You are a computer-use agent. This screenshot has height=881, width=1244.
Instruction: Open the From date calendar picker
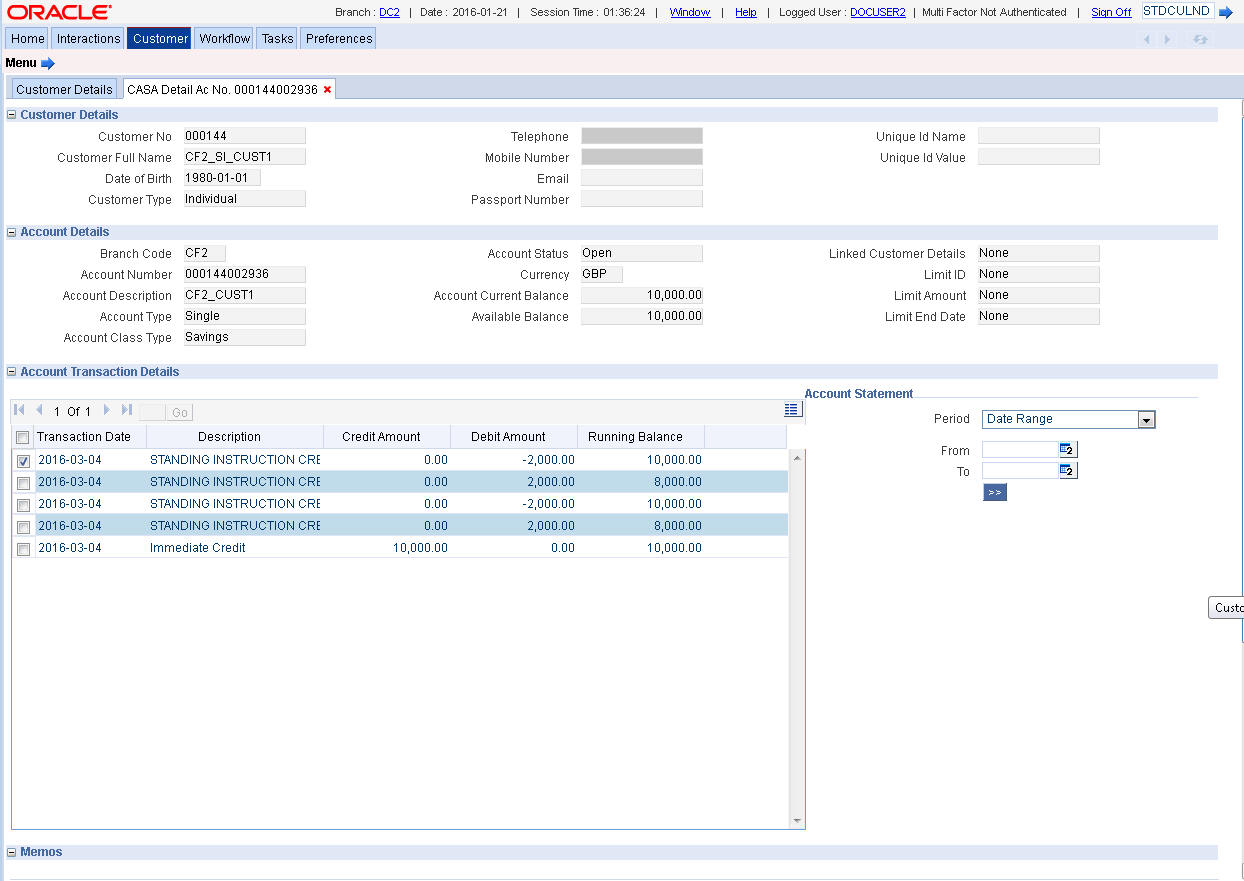pos(1067,450)
